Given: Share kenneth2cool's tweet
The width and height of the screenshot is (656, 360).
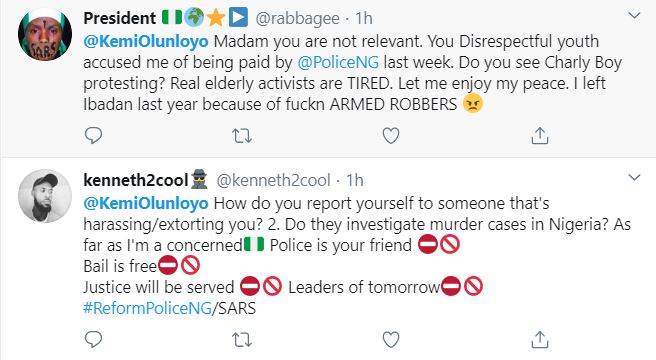Looking at the screenshot, I should 540,340.
